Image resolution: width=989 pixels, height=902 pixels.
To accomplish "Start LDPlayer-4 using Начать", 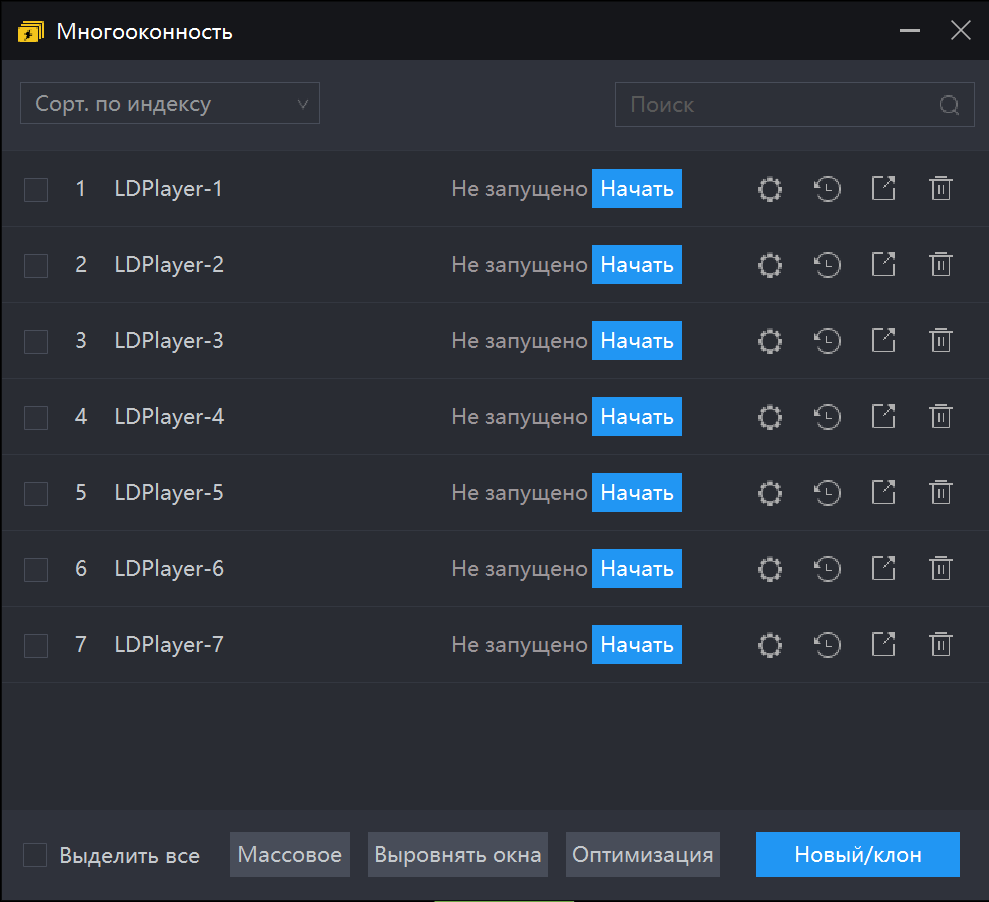I will coord(636,416).
